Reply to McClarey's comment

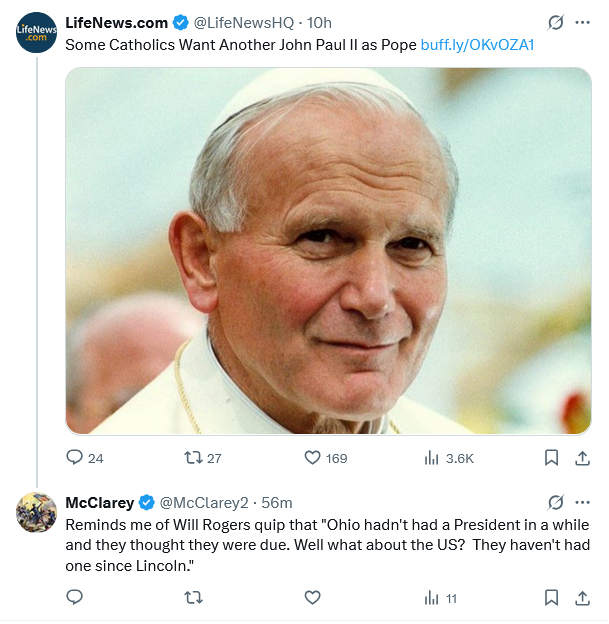point(75,597)
